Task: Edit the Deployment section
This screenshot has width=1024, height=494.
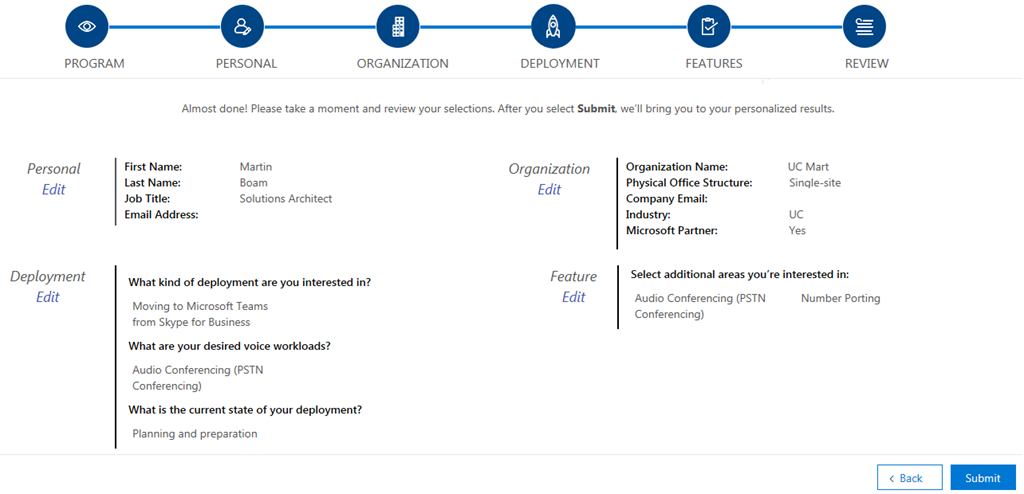Action: (x=48, y=297)
